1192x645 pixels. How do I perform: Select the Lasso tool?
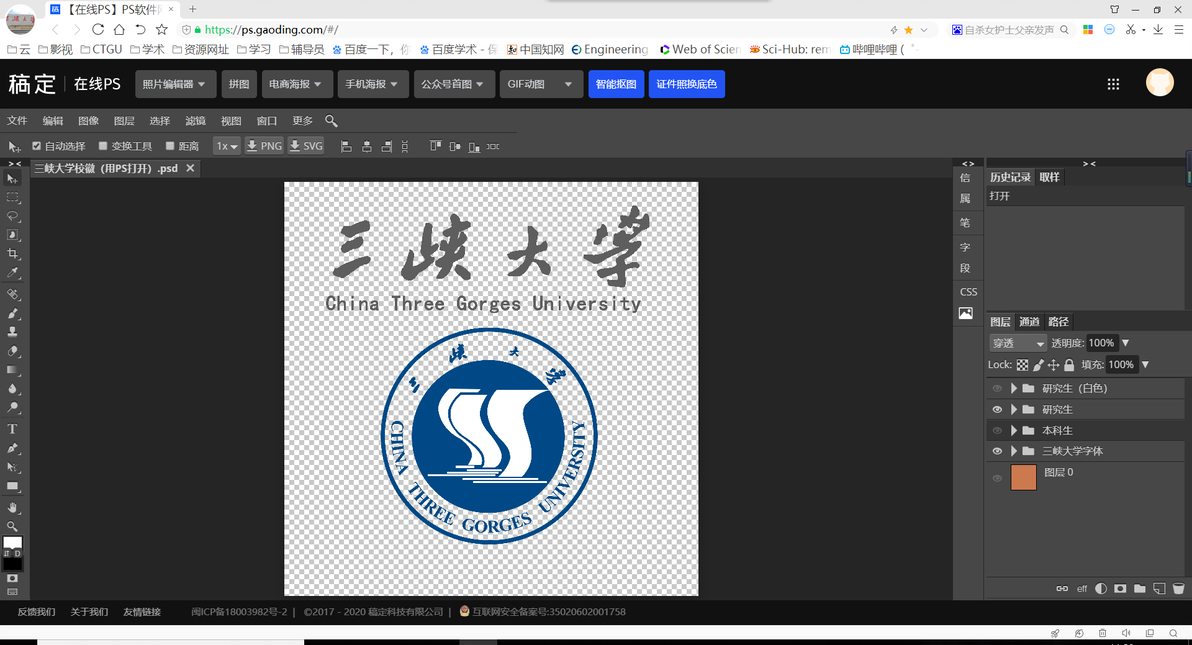(x=12, y=216)
